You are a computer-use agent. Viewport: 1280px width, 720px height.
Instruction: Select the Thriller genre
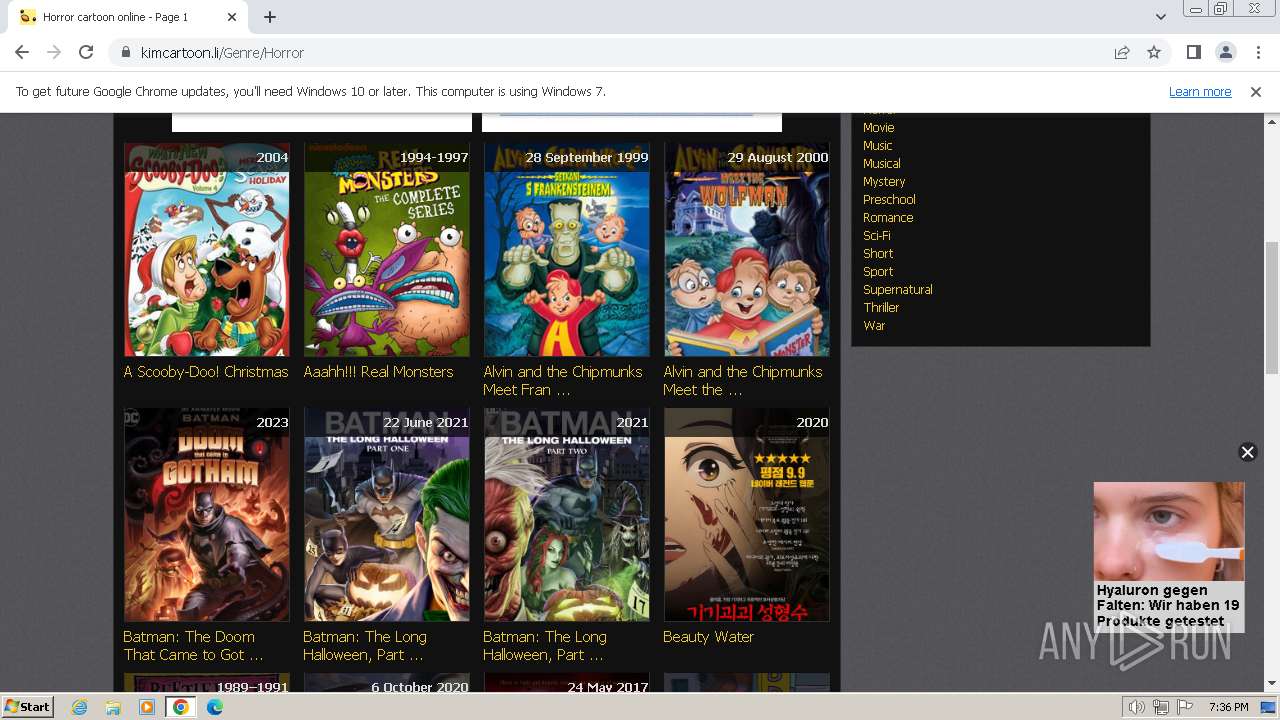(x=881, y=307)
